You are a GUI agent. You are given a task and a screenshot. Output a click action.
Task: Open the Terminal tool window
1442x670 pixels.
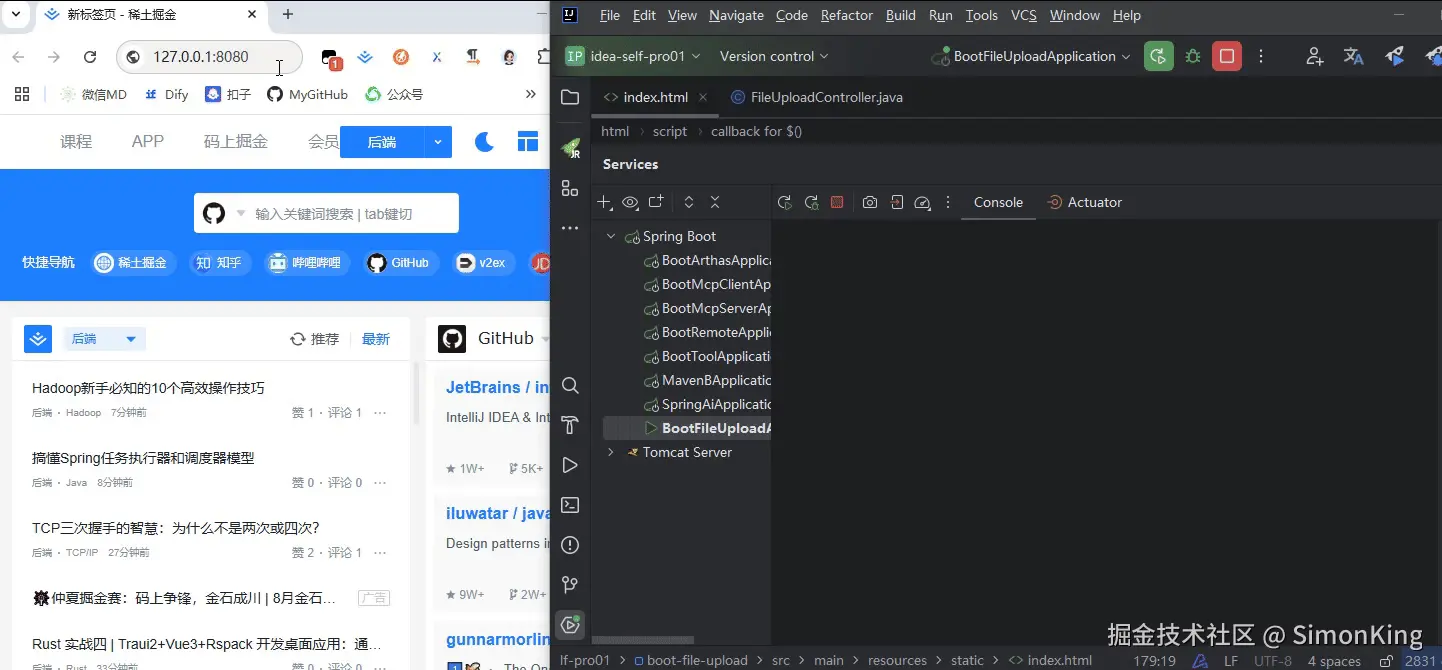[570, 505]
